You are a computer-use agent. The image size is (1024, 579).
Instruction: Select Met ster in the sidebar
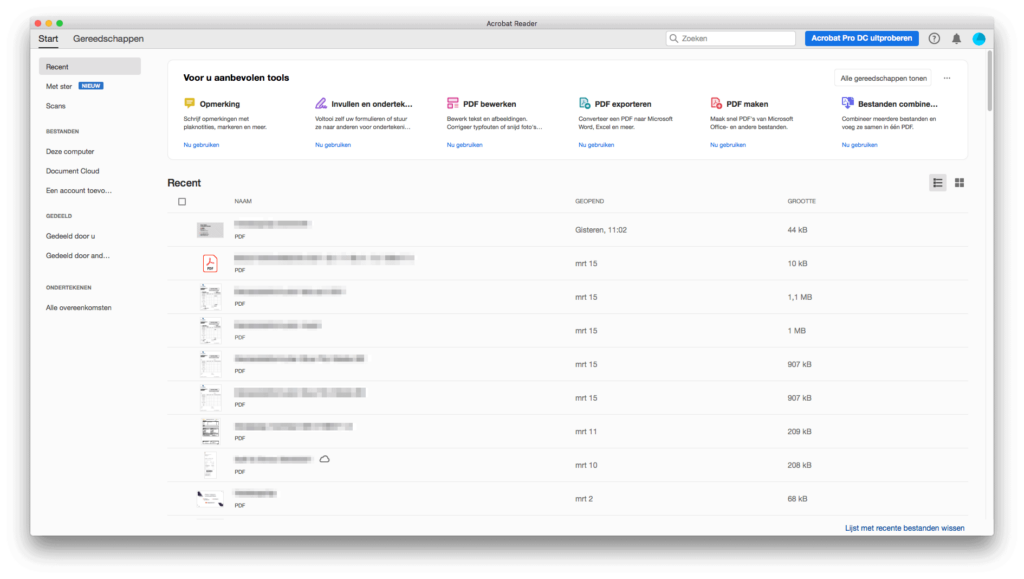tap(59, 86)
